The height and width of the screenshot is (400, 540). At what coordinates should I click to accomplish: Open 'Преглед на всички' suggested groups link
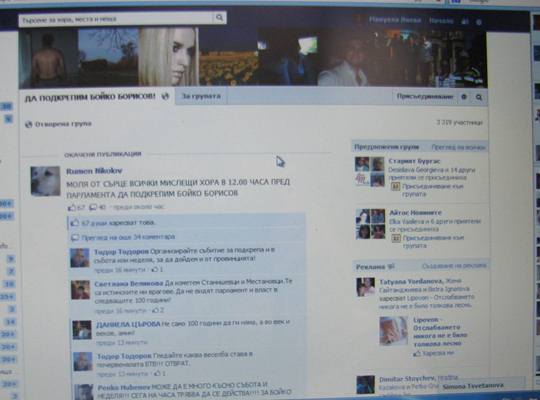pyautogui.click(x=458, y=147)
